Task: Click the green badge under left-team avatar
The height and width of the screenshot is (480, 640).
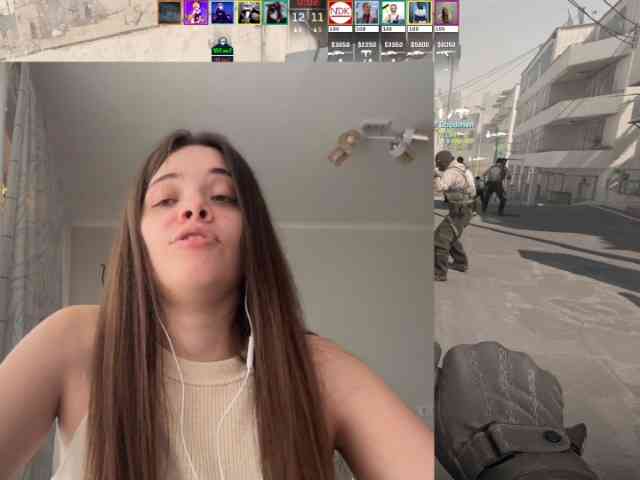Action: pyautogui.click(x=222, y=51)
